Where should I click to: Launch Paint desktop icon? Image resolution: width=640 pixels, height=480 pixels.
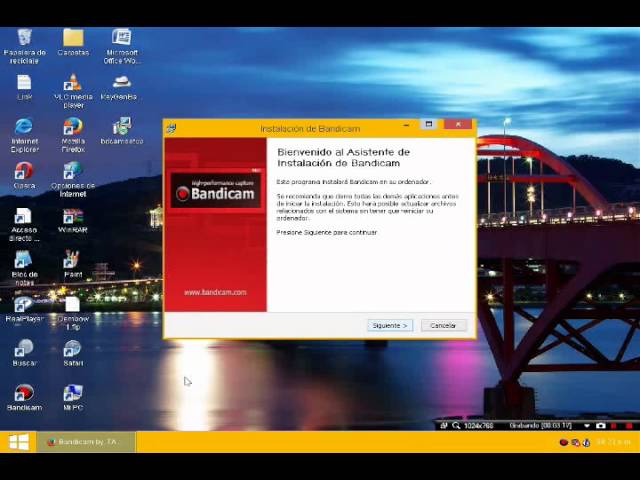pyautogui.click(x=73, y=264)
